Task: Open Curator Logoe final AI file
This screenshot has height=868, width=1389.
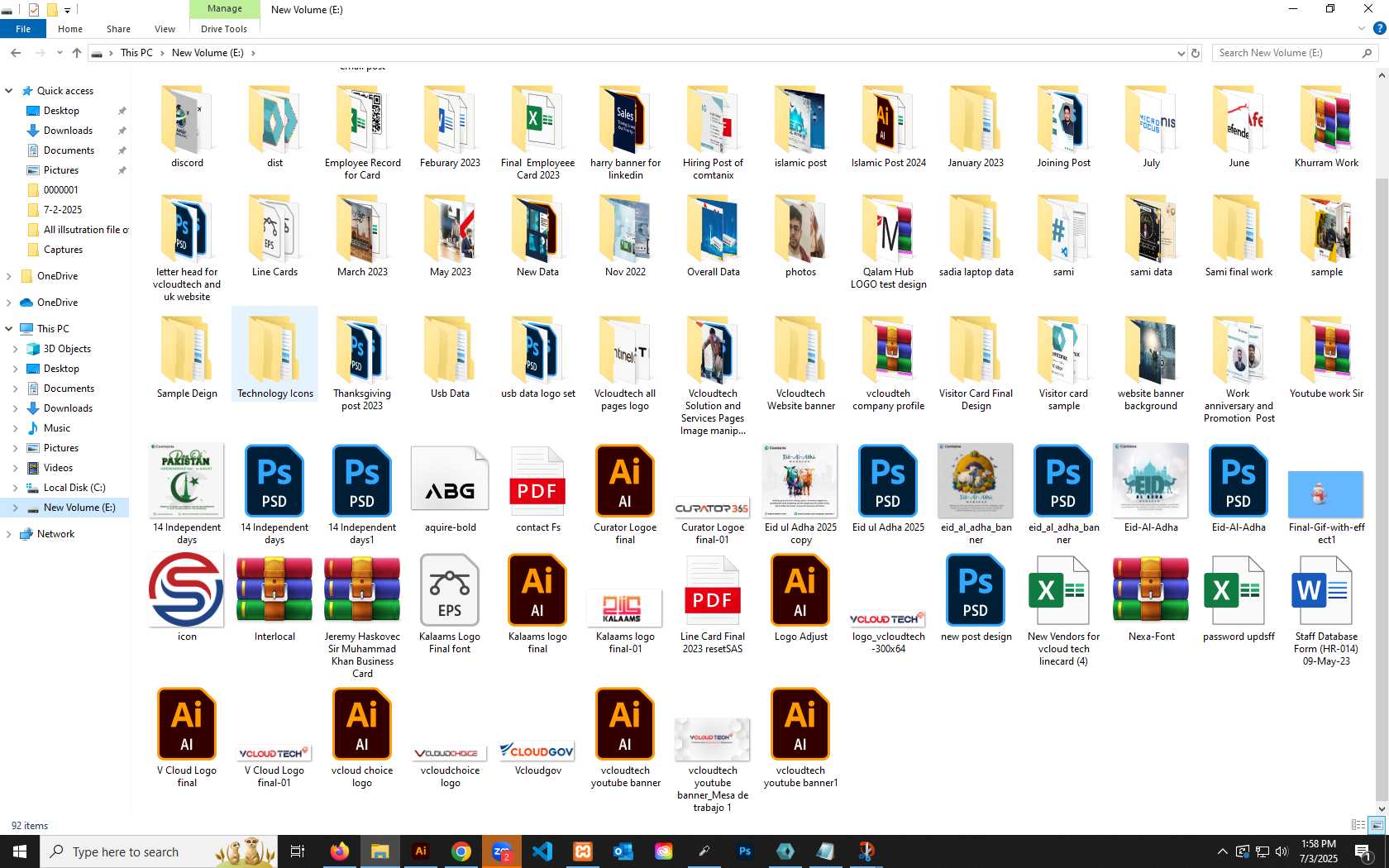Action: click(x=625, y=494)
